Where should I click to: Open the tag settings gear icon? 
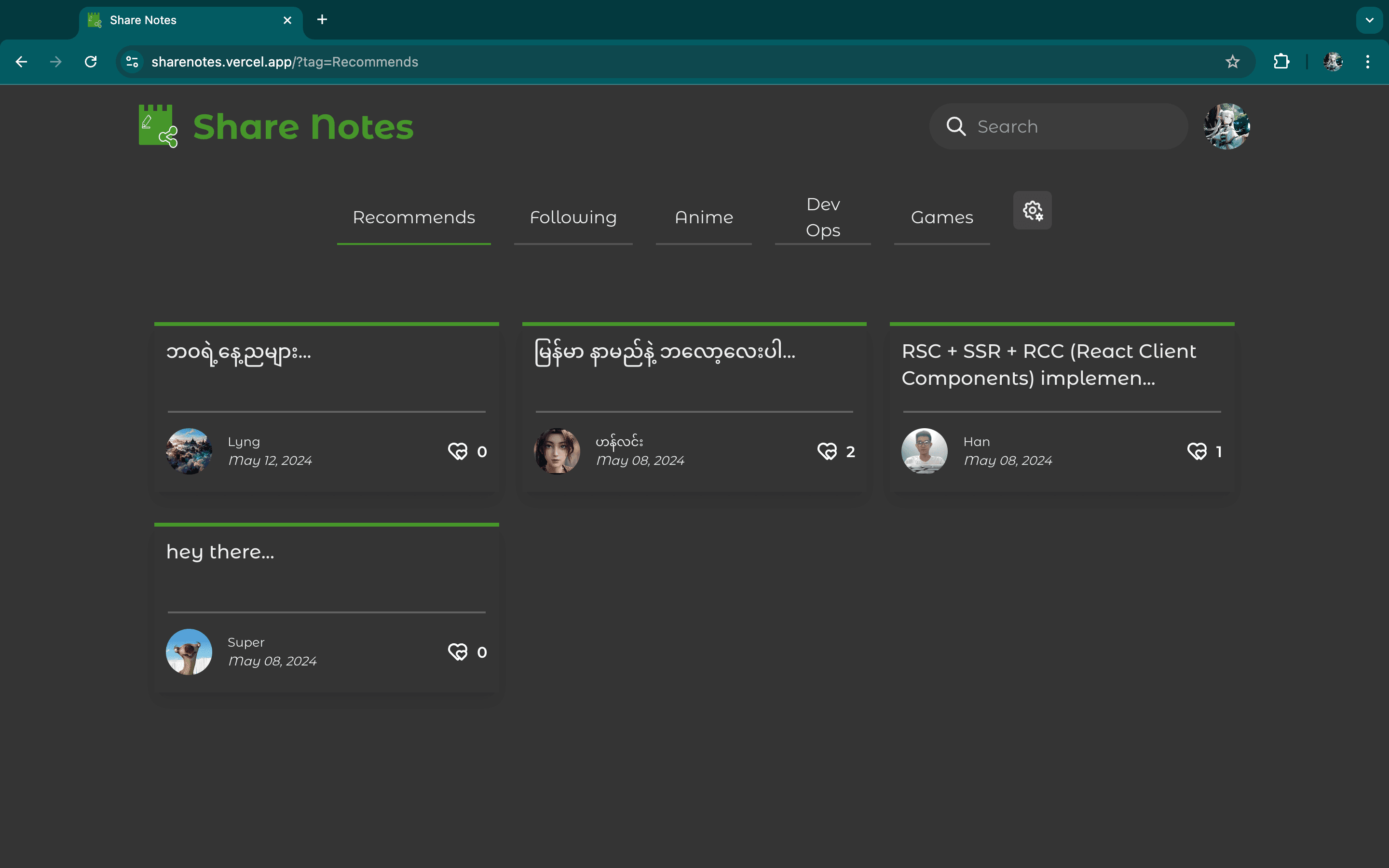[1032, 210]
